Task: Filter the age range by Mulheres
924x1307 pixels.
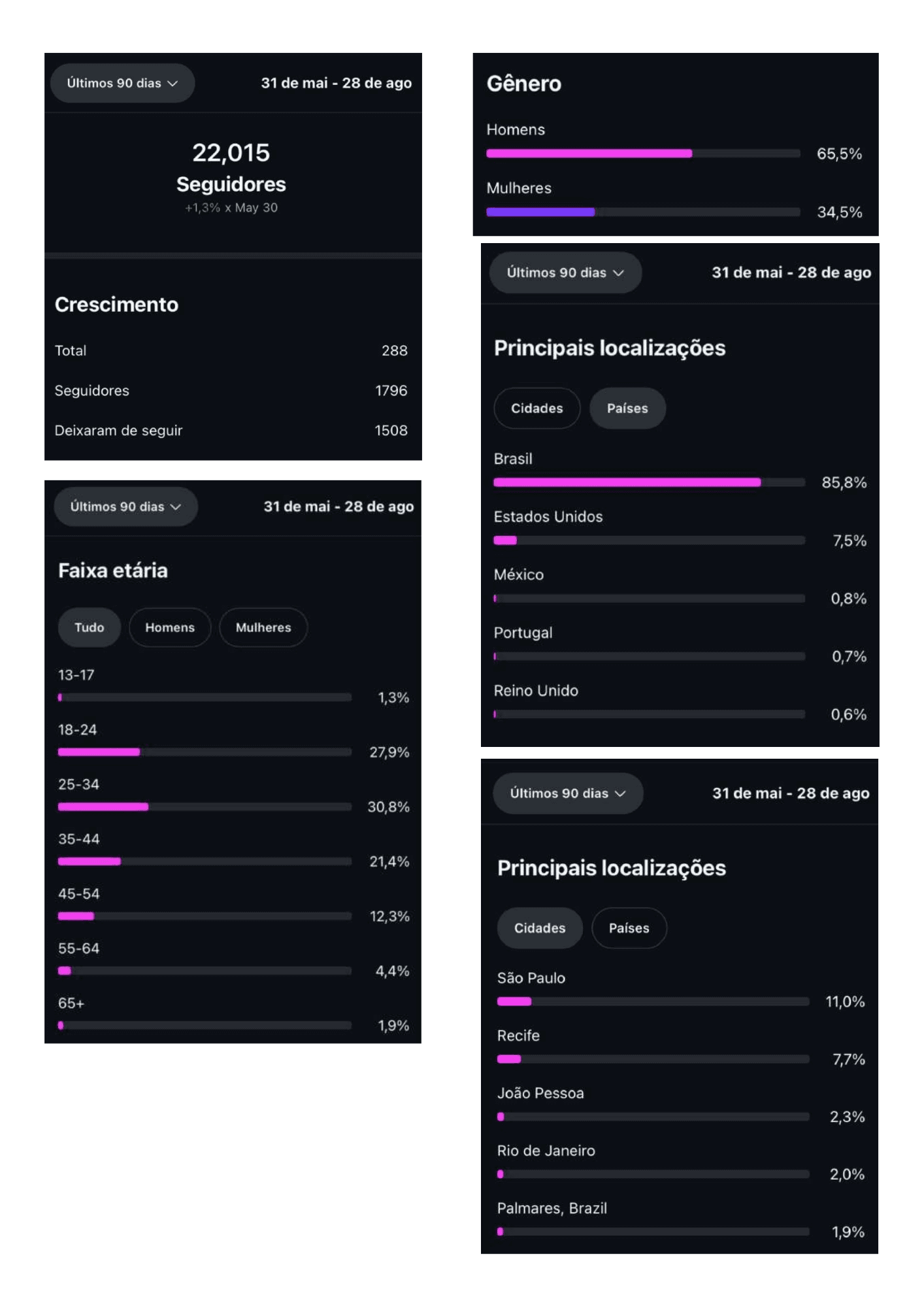Action: (263, 627)
